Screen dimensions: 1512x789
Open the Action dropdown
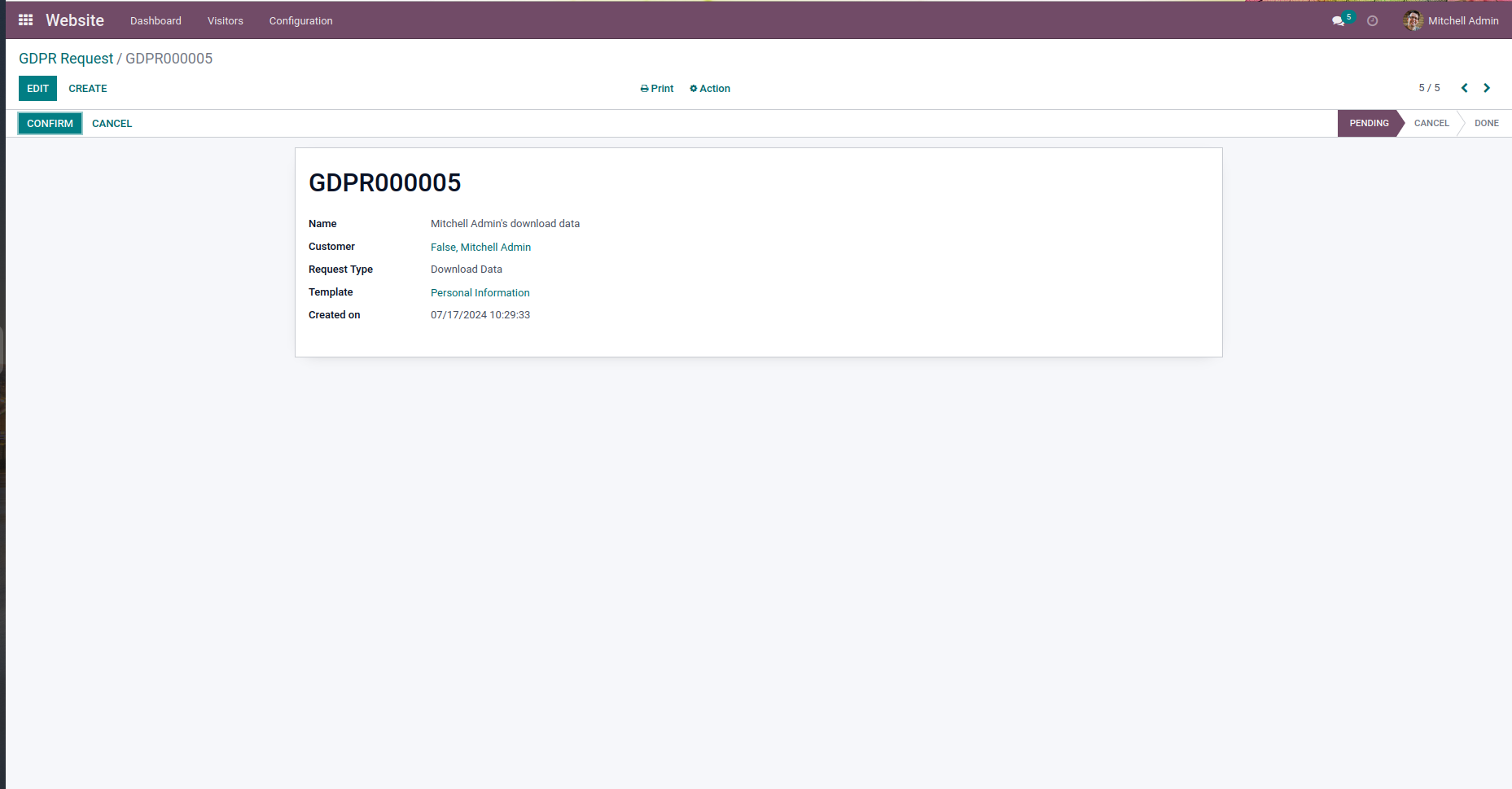(x=710, y=89)
